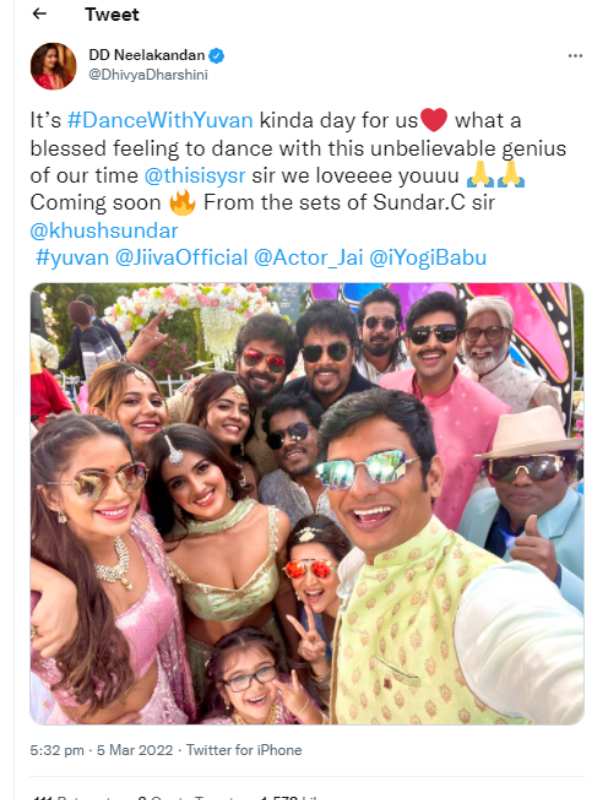
Task: Click the fire emoji after Coming soon
Action: point(182,203)
